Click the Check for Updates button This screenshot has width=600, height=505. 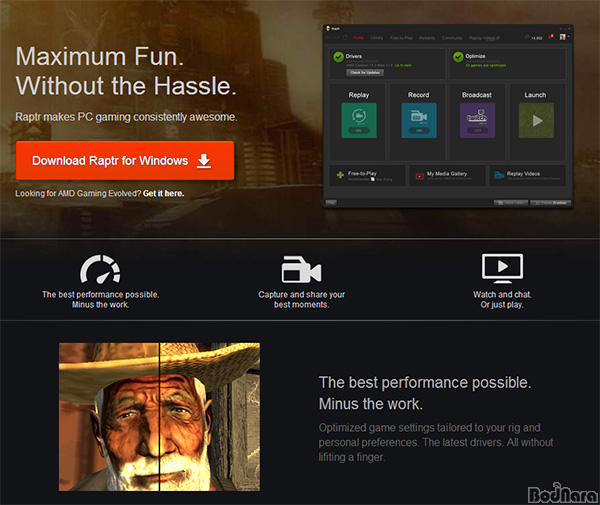(x=365, y=72)
